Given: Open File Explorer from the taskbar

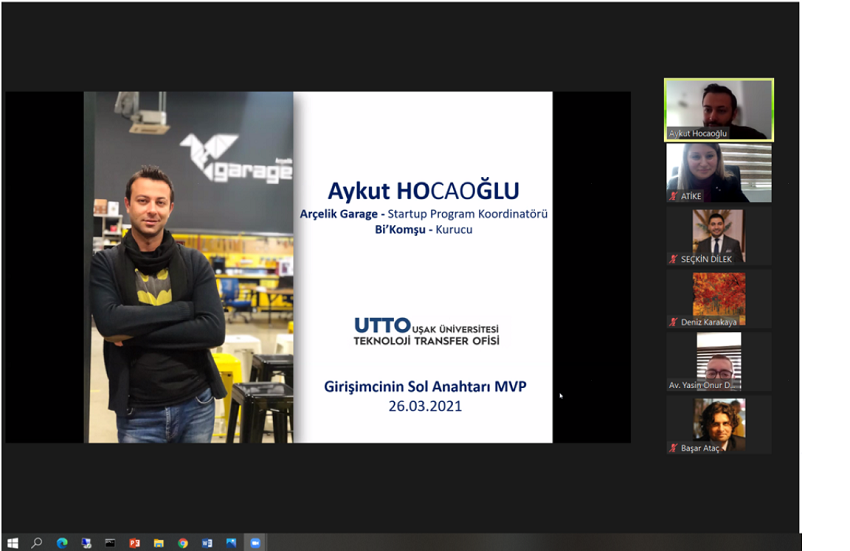Looking at the screenshot, I should [x=158, y=543].
